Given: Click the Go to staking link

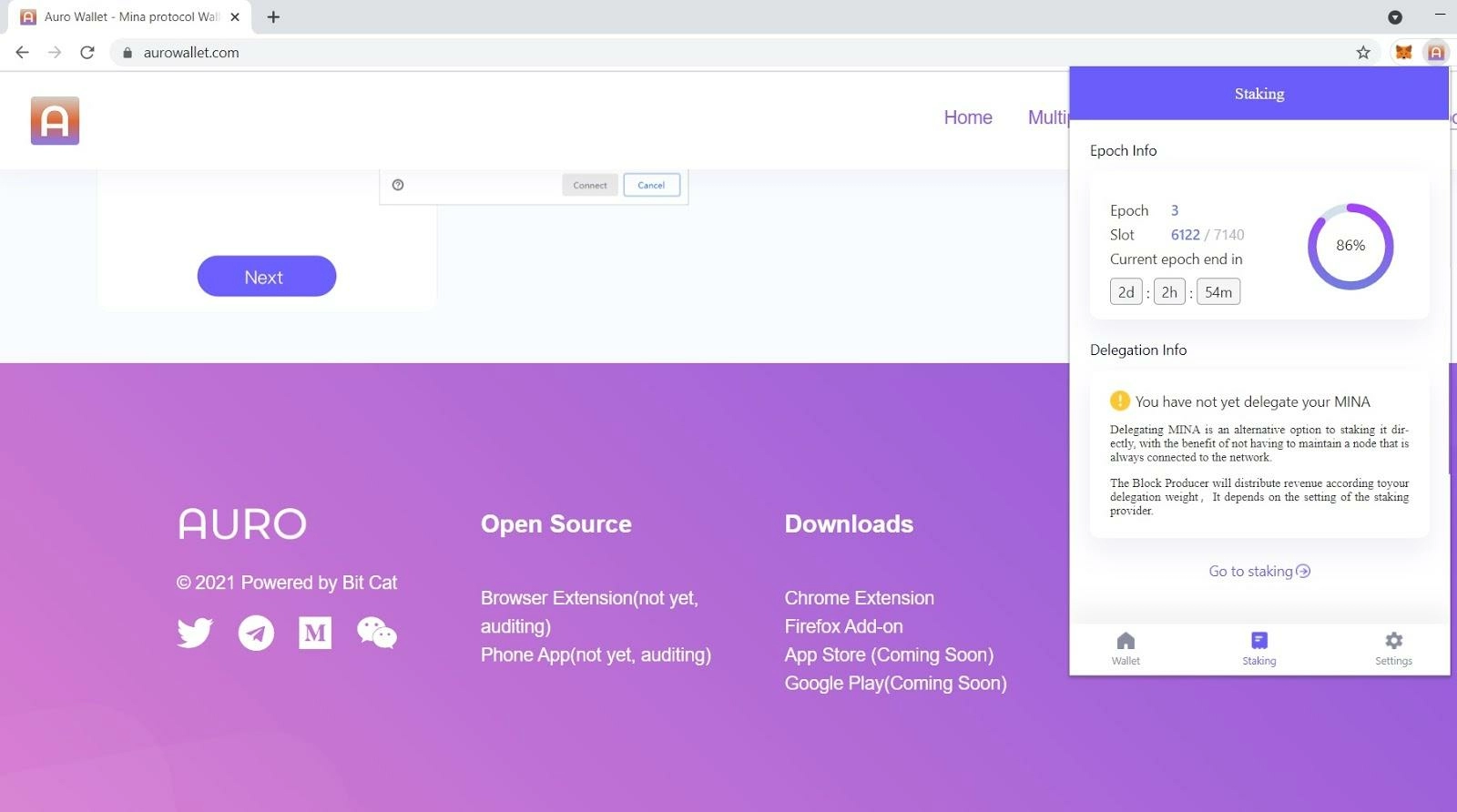Looking at the screenshot, I should (x=1259, y=571).
